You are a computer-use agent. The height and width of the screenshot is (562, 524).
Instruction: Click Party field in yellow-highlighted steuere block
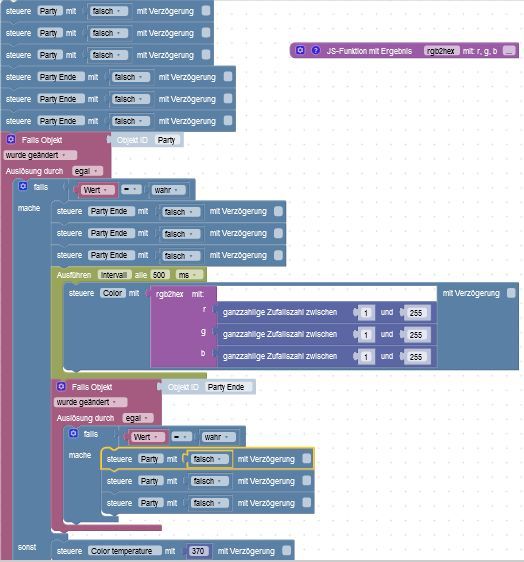(150, 459)
